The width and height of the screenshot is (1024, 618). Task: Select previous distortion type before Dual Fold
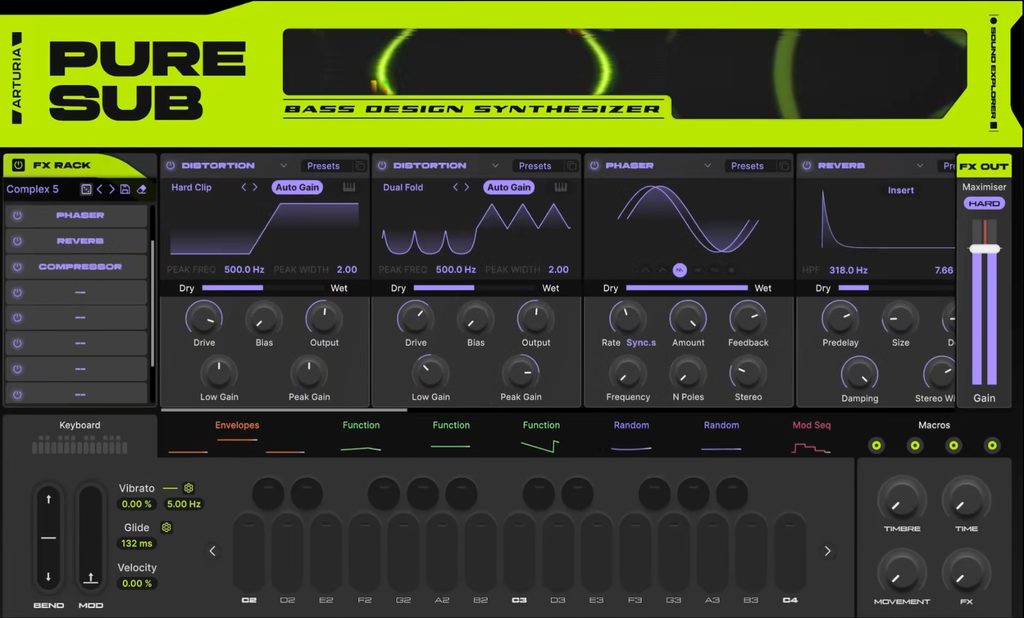tap(455, 187)
